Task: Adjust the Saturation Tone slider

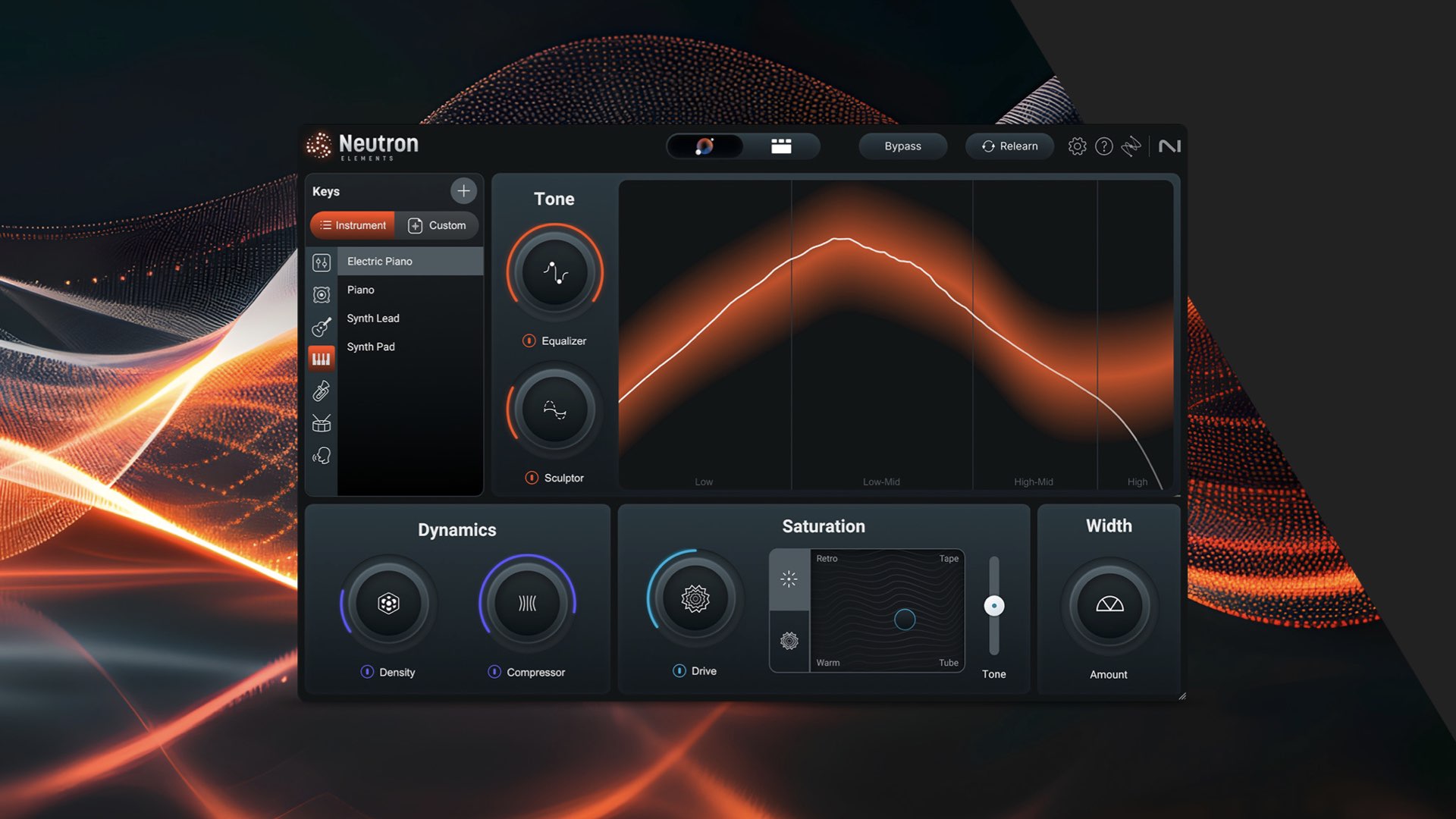Action: click(993, 605)
